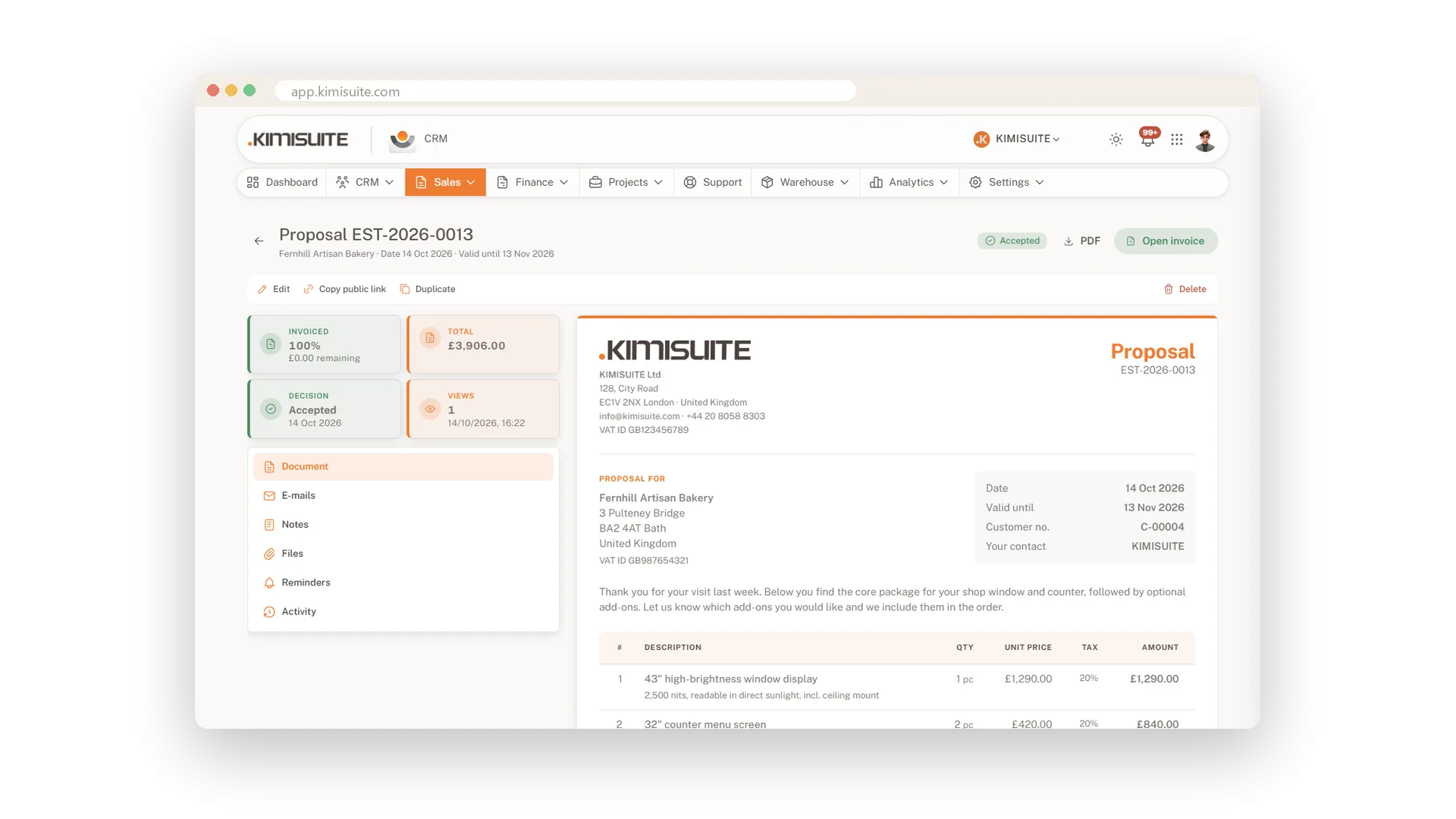The image size is (1456, 819).
Task: Open the Reminders tab
Action: 403,583
